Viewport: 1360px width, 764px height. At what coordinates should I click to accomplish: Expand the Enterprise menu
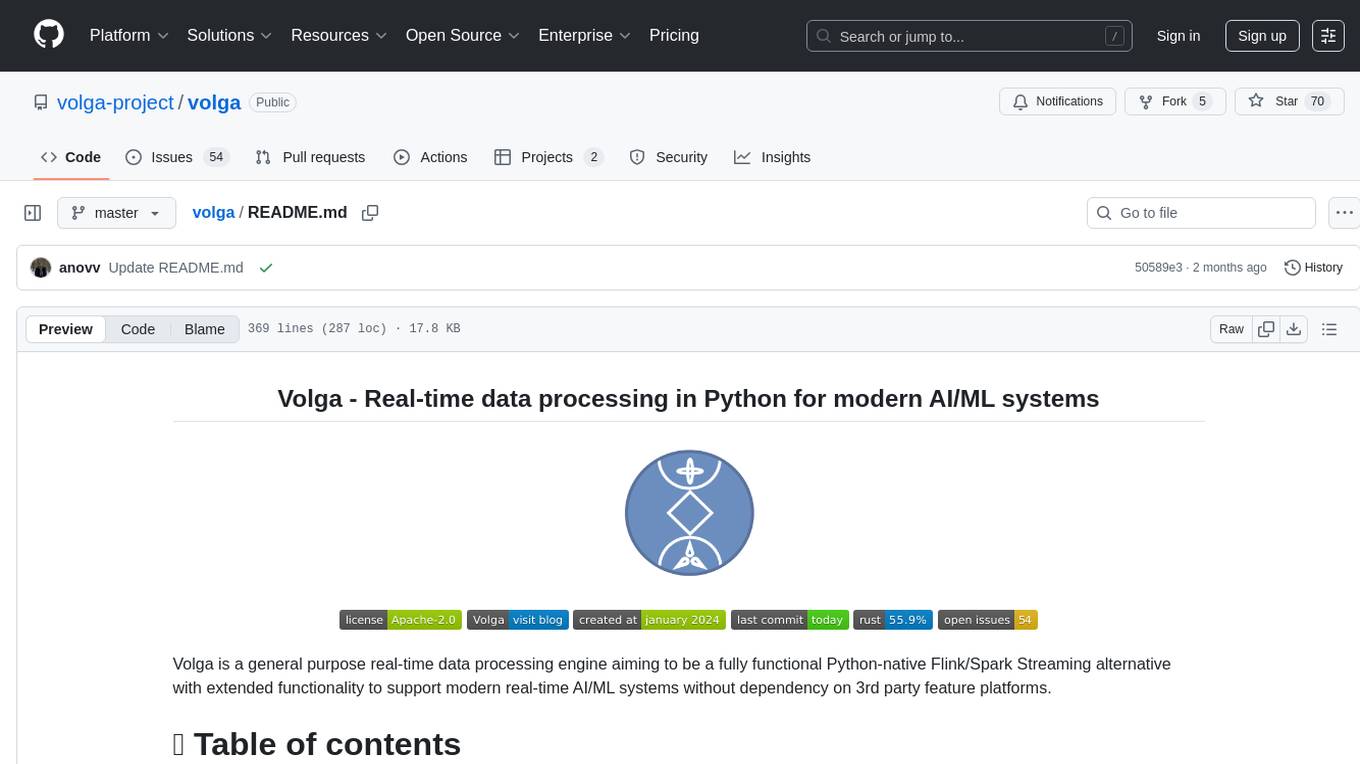coord(585,35)
